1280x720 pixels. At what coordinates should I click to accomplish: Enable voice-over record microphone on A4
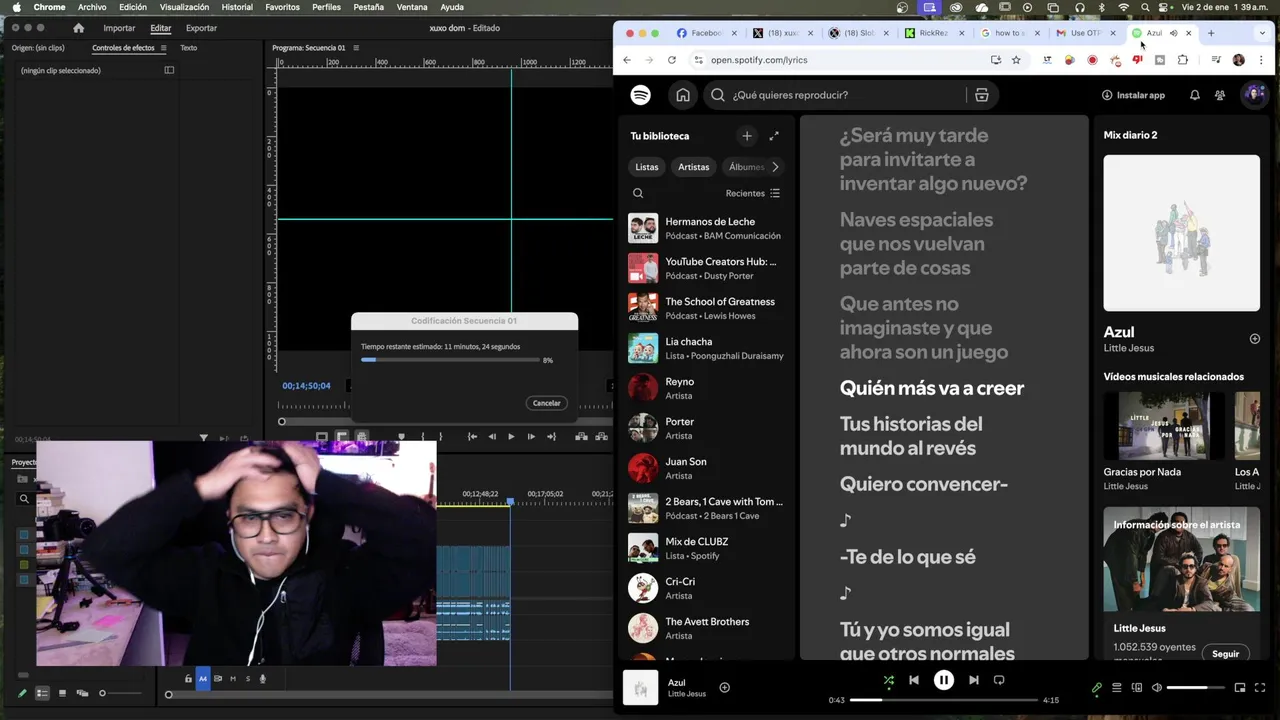coord(263,679)
